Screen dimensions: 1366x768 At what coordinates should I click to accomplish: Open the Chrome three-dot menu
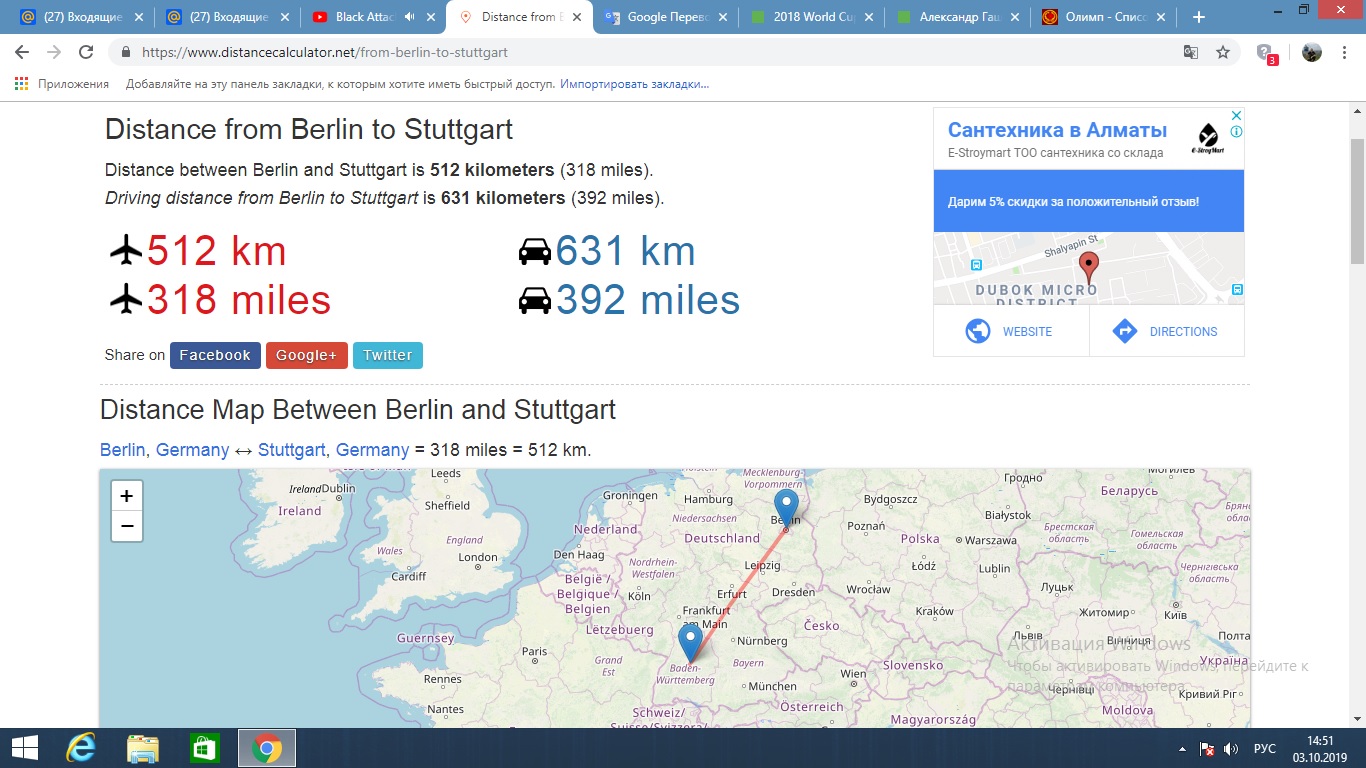[1345, 53]
